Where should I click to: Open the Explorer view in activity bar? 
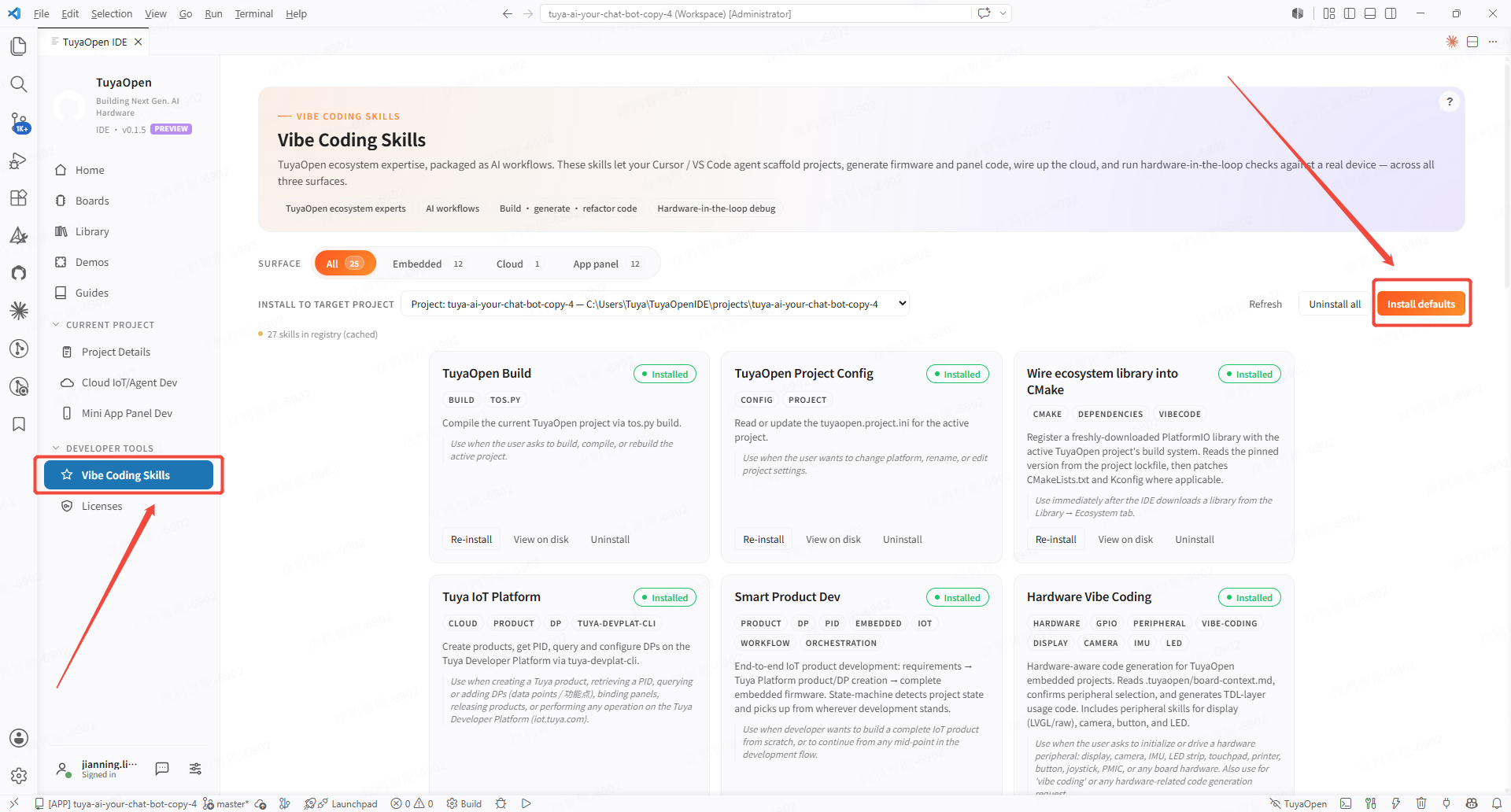19,46
